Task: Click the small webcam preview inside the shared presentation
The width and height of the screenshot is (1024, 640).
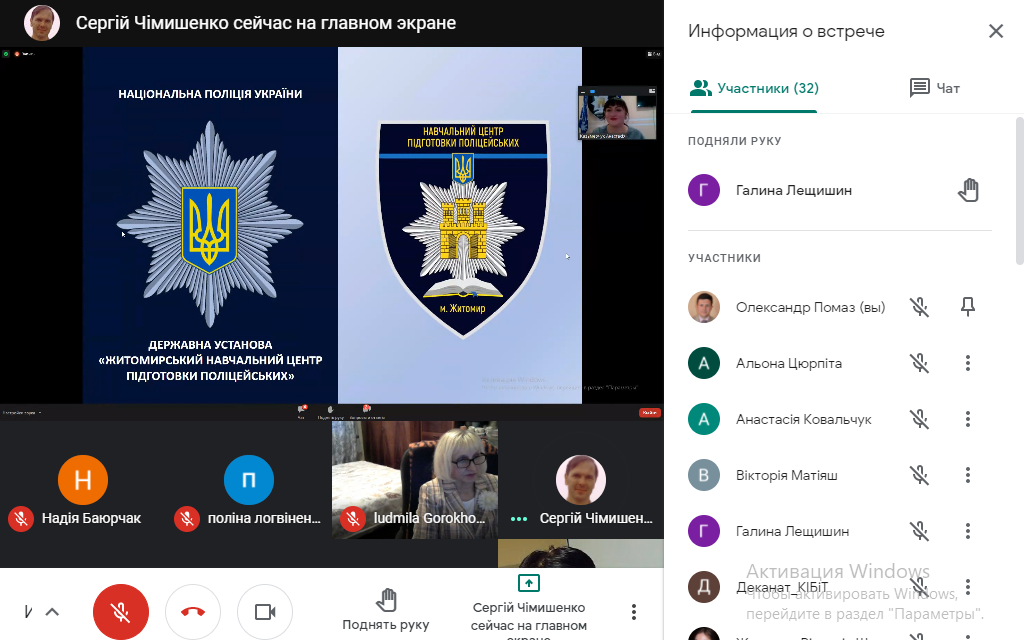Action: (617, 113)
